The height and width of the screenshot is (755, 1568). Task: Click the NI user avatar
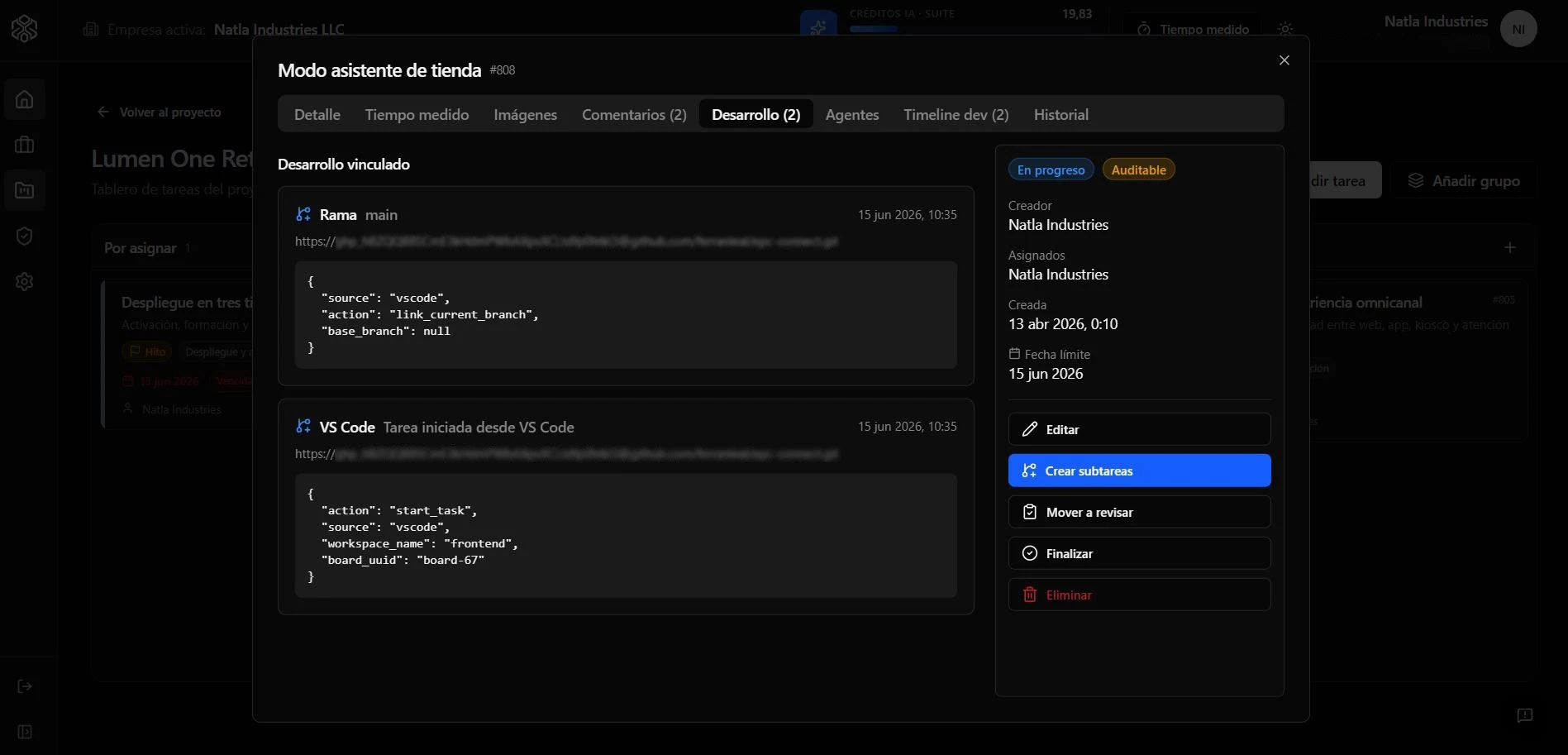pyautogui.click(x=1518, y=29)
